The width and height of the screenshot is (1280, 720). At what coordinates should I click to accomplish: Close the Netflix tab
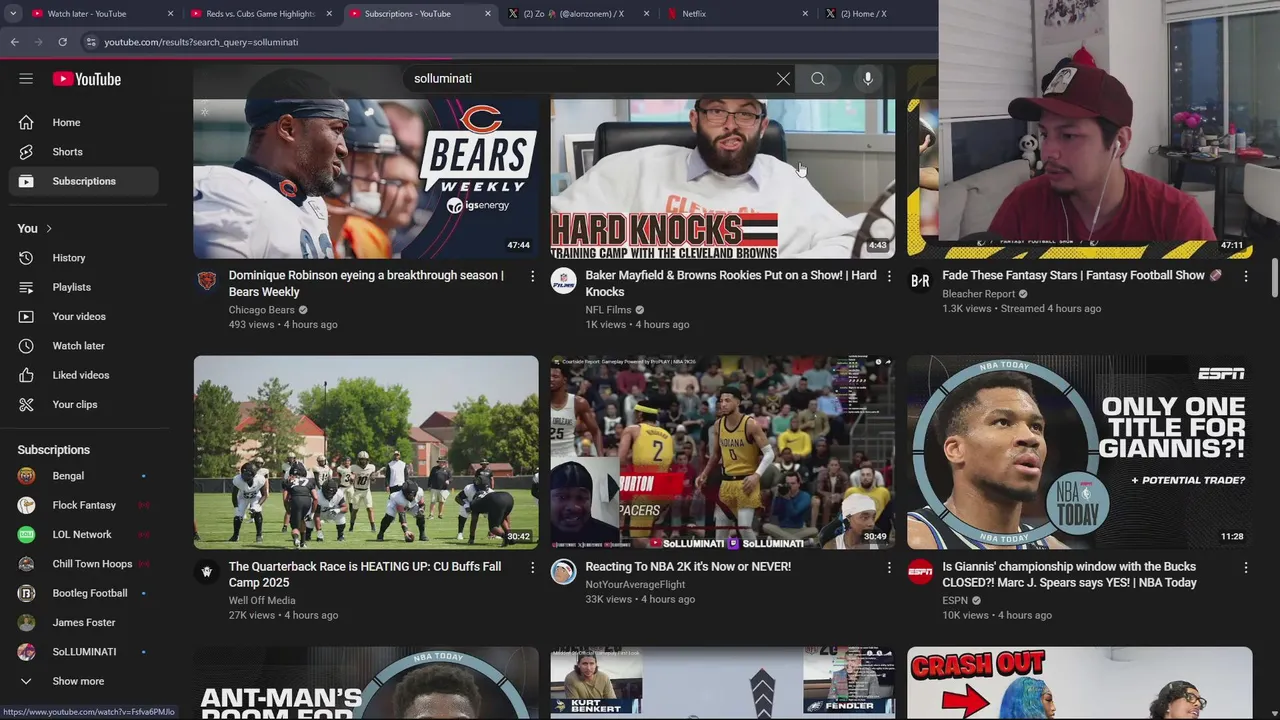(x=805, y=14)
